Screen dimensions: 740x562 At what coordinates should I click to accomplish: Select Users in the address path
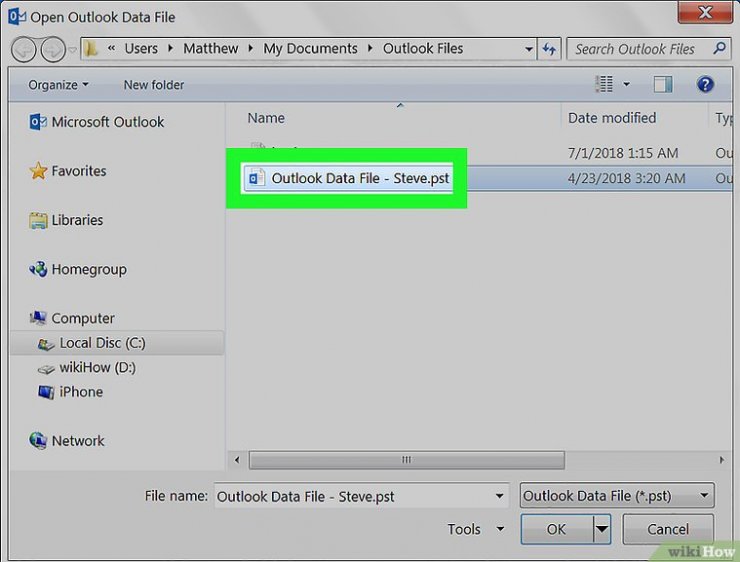[141, 48]
